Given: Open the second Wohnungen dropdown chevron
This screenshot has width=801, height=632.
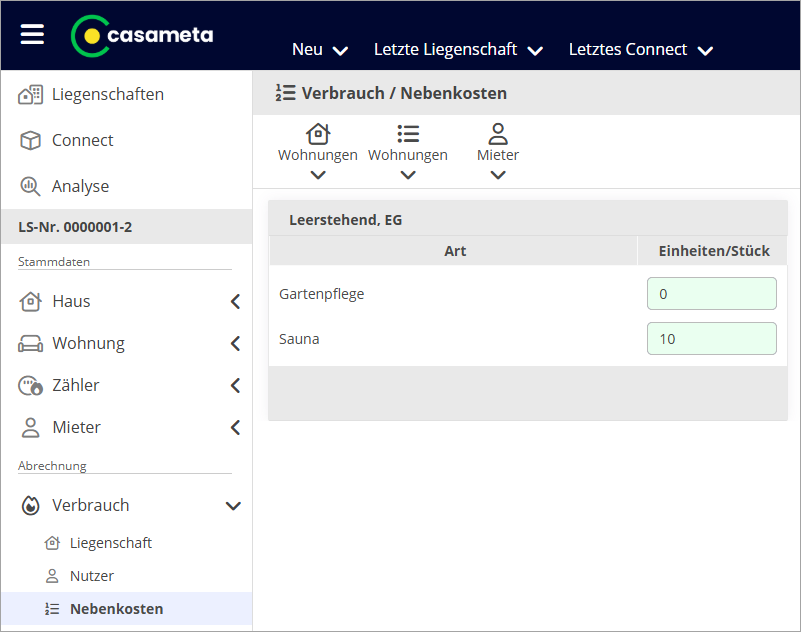Looking at the screenshot, I should point(408,175).
